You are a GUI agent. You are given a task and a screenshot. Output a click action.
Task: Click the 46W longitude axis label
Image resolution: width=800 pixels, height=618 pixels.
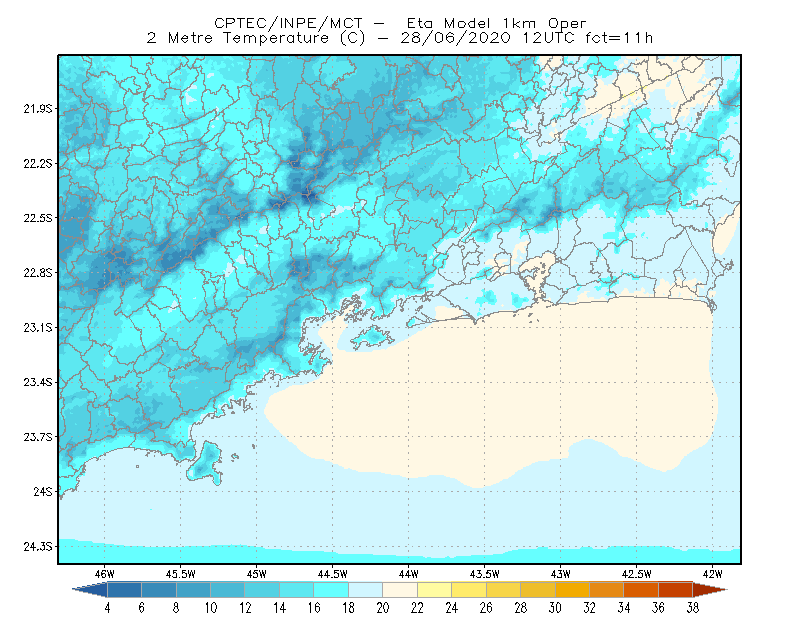click(104, 574)
